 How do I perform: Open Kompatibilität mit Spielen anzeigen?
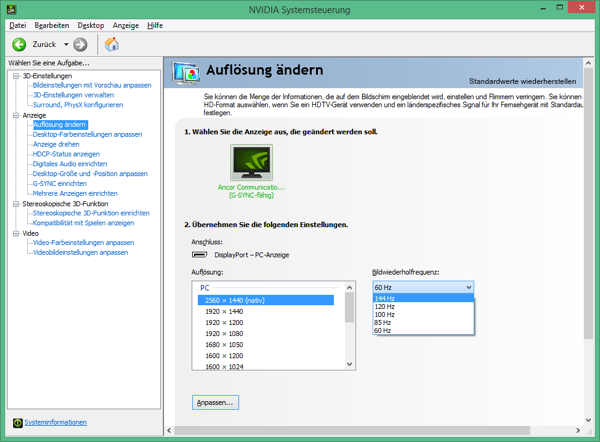pos(83,223)
